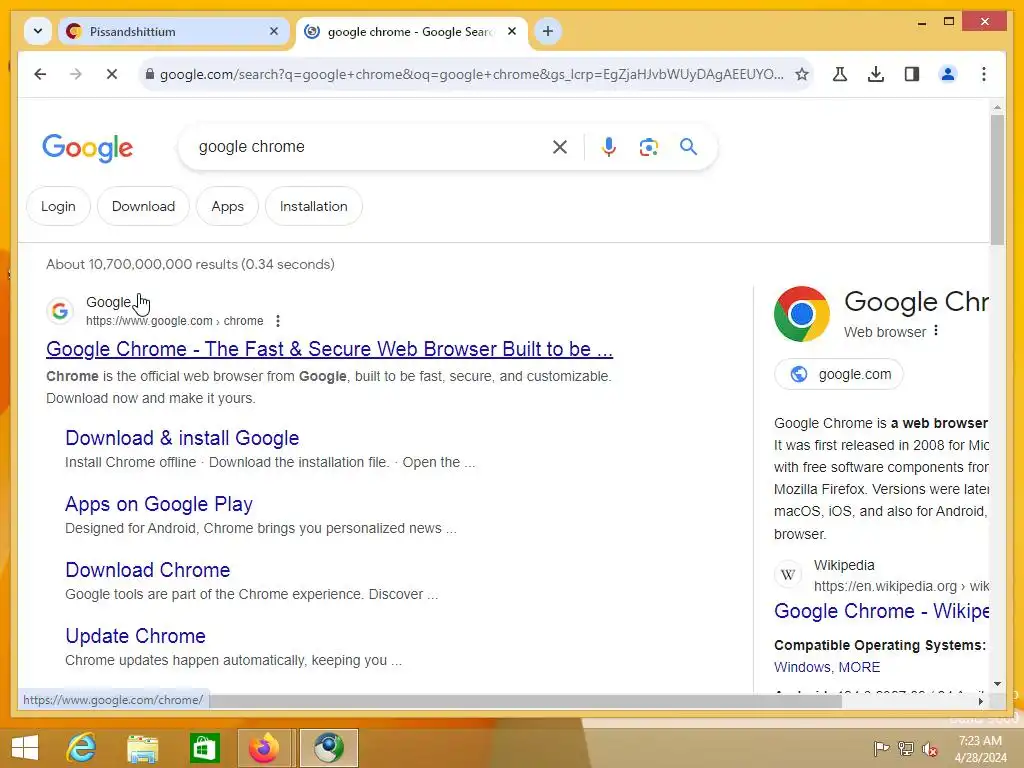This screenshot has width=1024, height=768.
Task: View site information lock icon
Action: 150,74
